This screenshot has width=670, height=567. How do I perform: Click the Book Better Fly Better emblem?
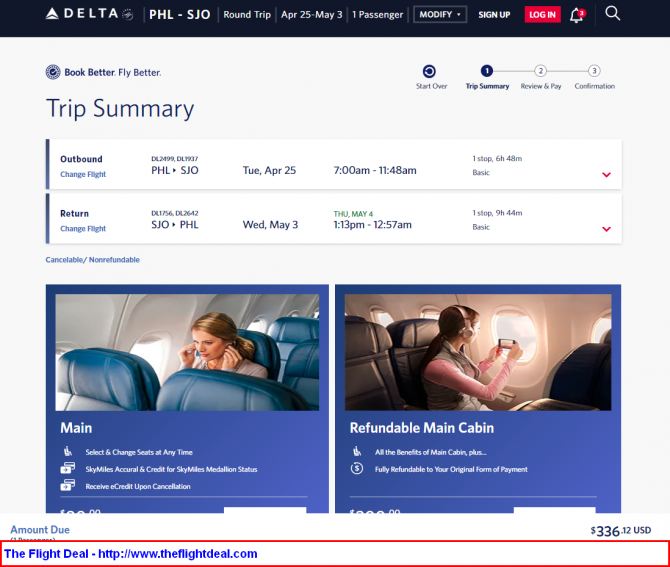(x=53, y=72)
